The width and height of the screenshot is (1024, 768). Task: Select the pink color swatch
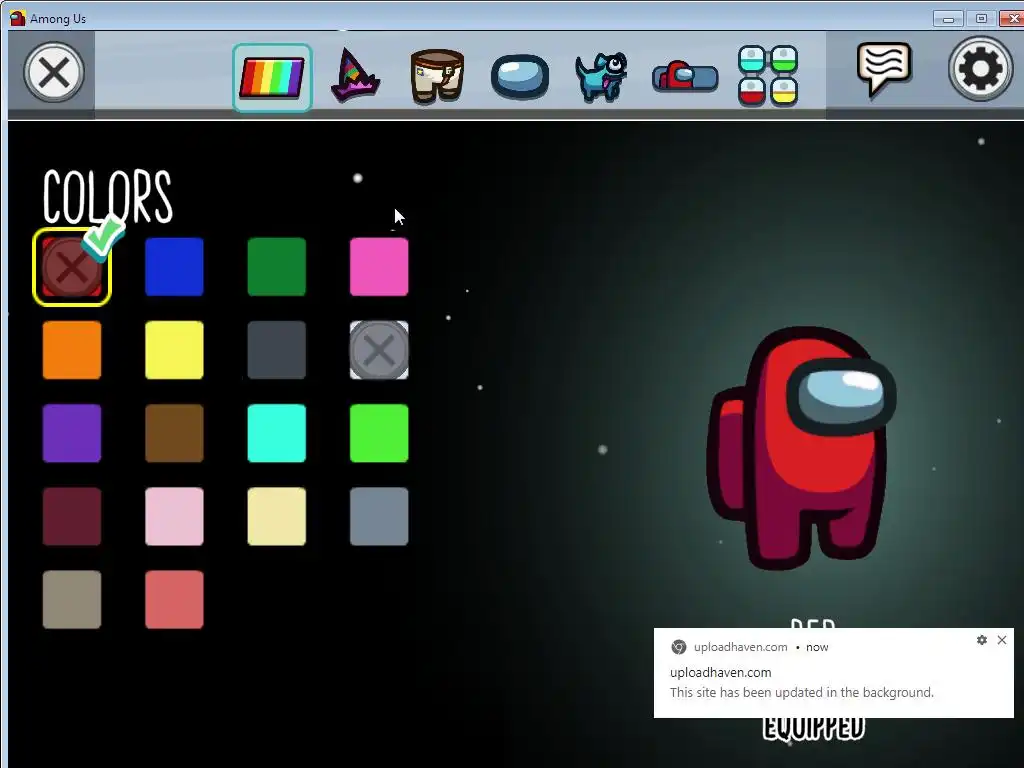379,267
